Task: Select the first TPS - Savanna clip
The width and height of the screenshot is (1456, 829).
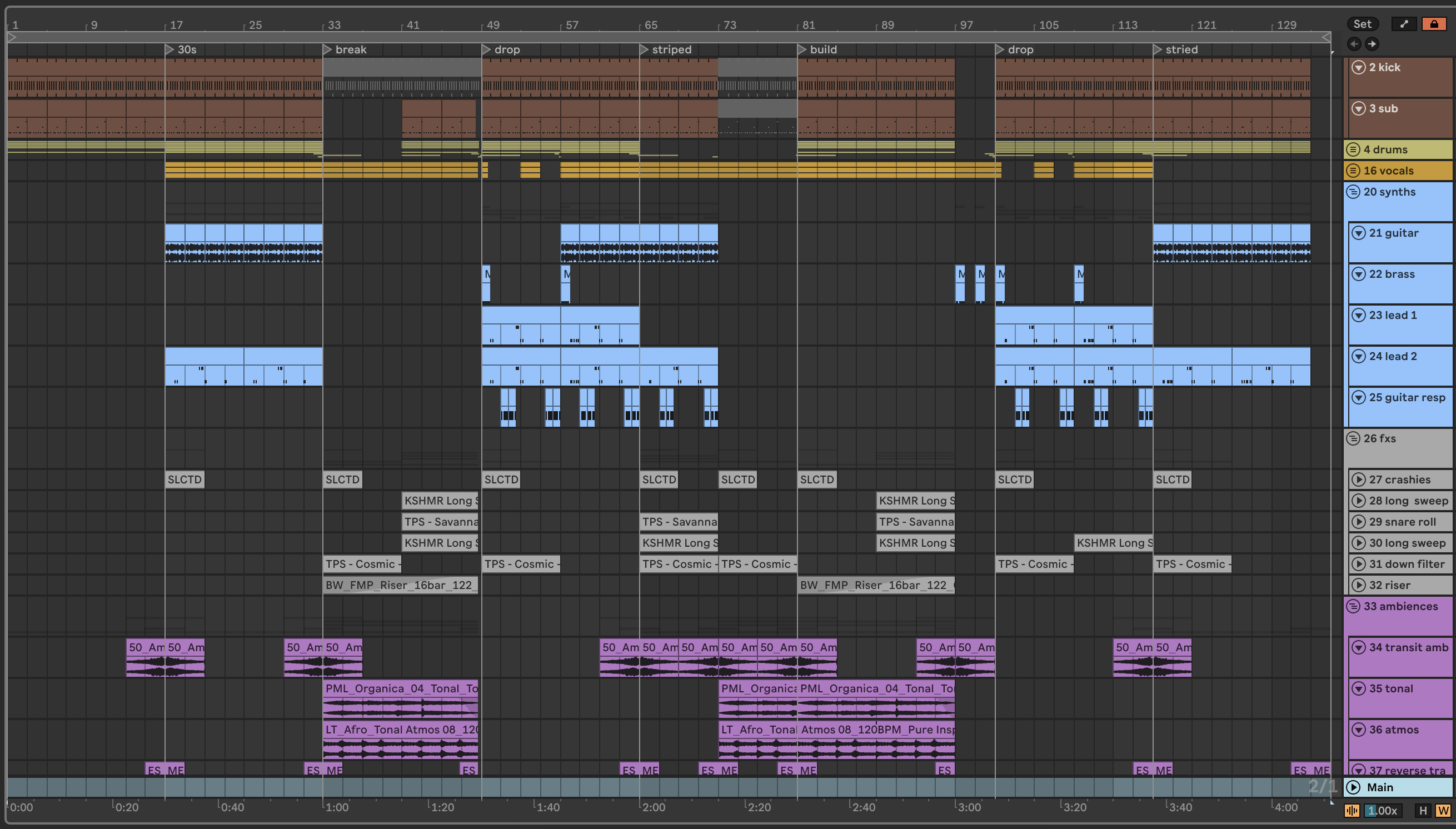Action: click(440, 522)
